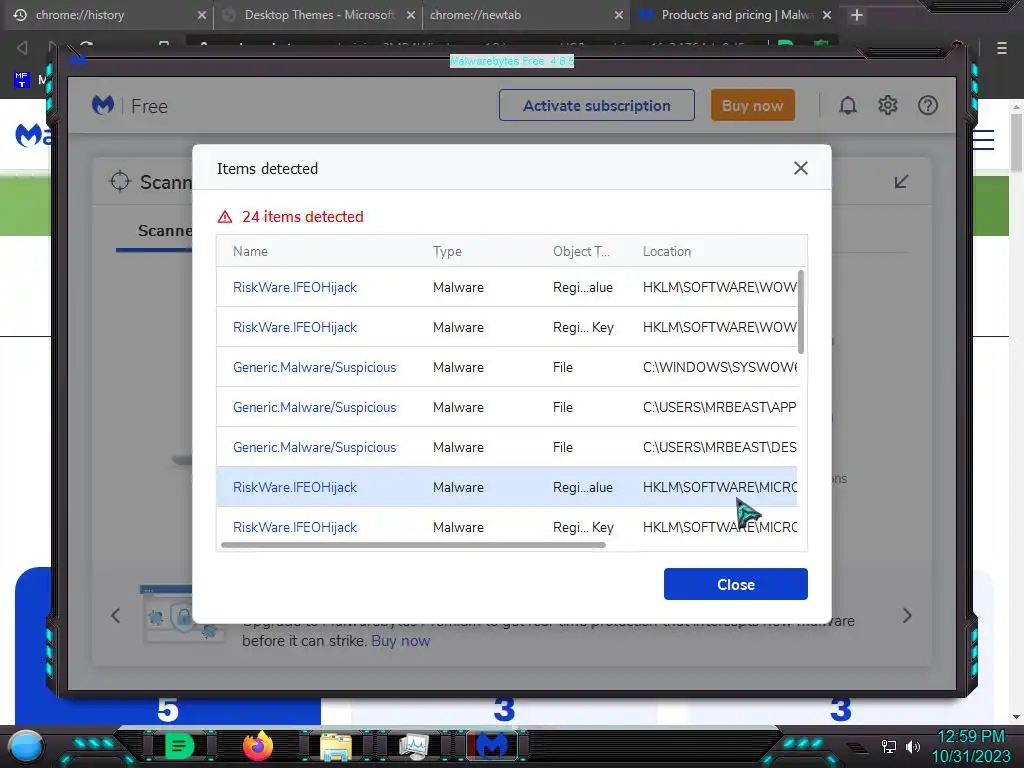Click the network tray icon
The width and height of the screenshot is (1024, 768).
pyautogui.click(x=889, y=746)
